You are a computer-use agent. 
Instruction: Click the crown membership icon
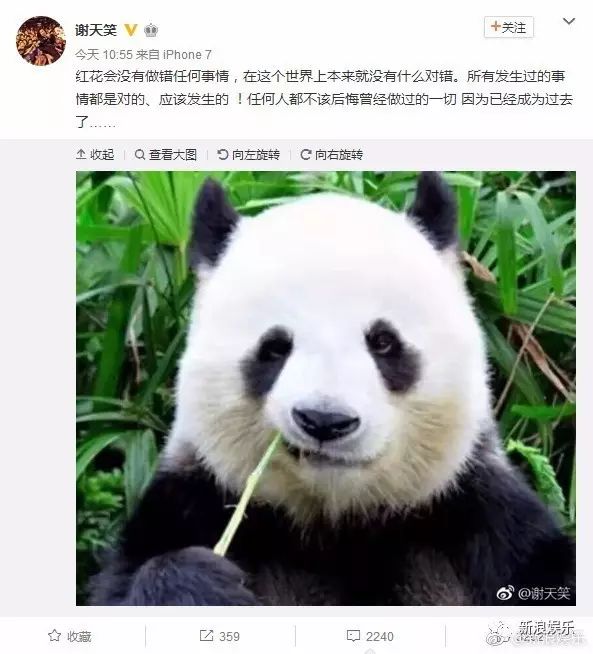click(151, 30)
